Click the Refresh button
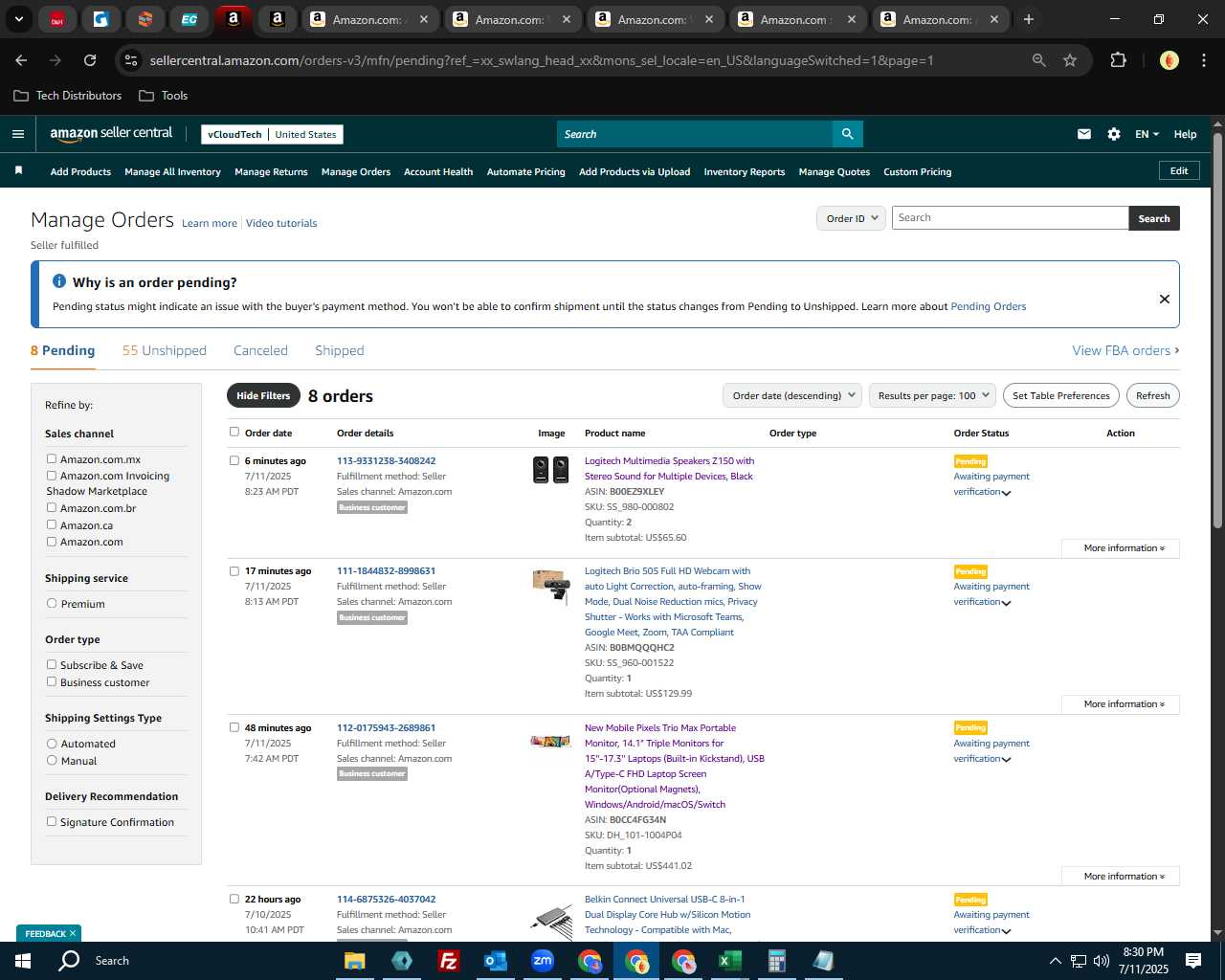The image size is (1225, 980). (x=1152, y=395)
